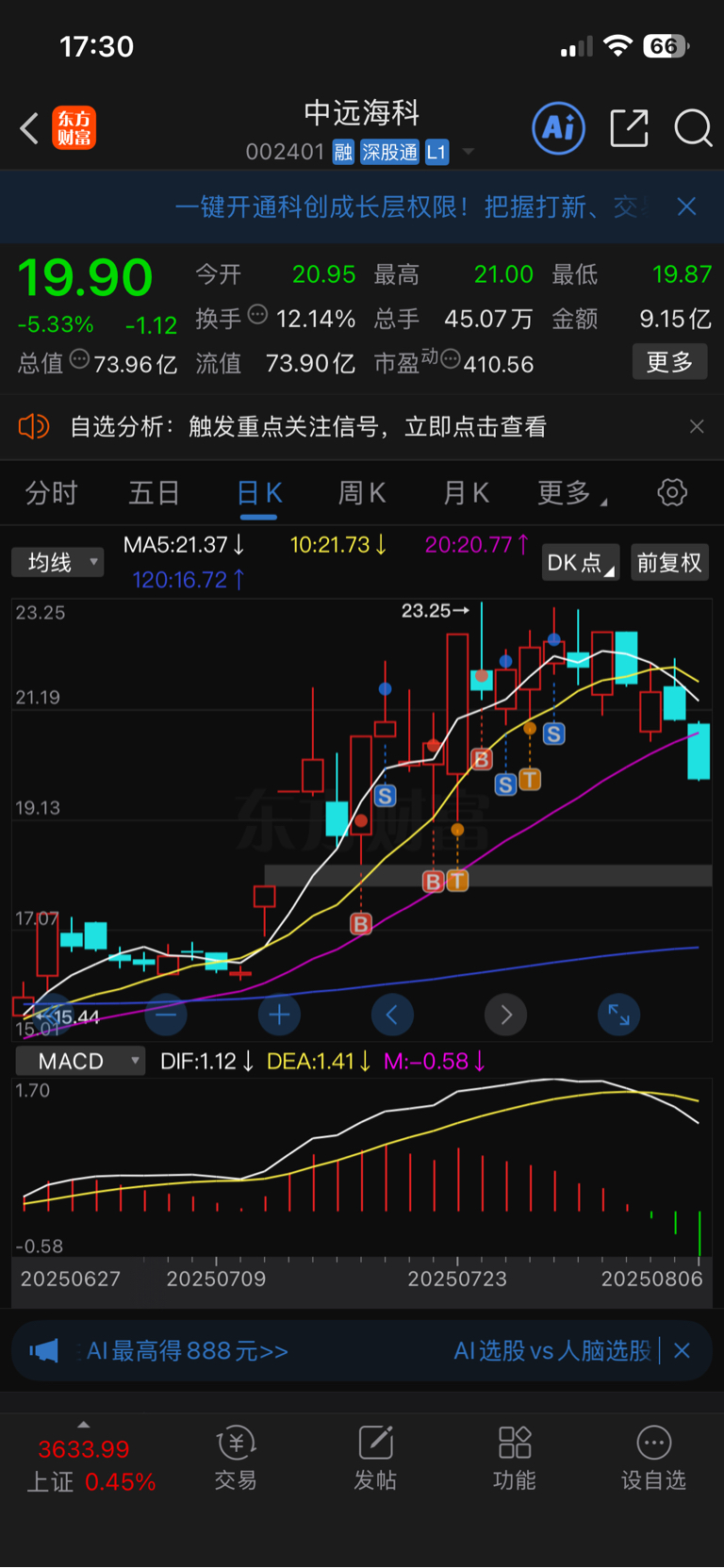Tap the 23.25 high price marker
This screenshot has height=1568, width=724.
click(435, 611)
